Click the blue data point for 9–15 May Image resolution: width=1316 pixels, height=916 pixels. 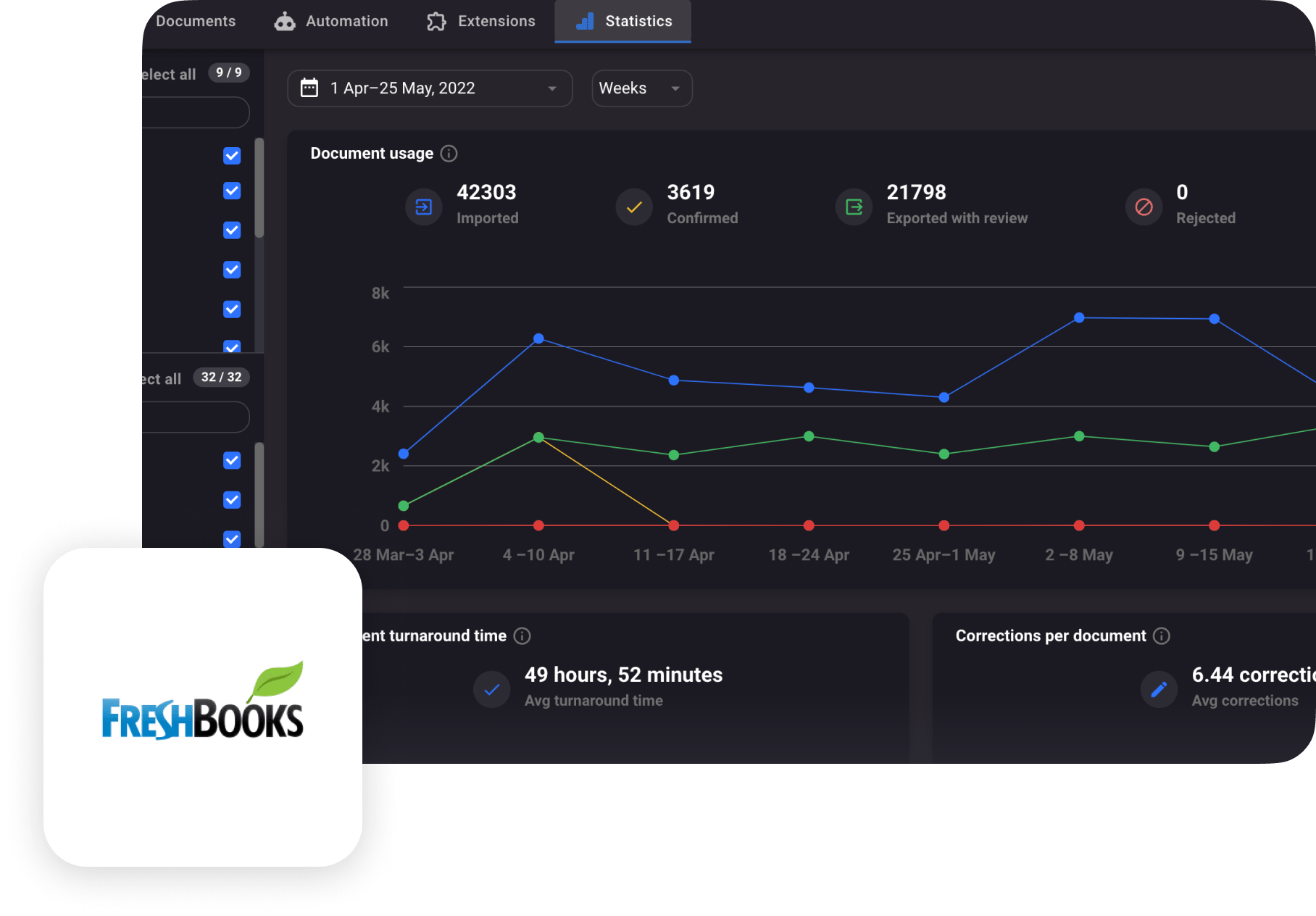coord(1215,319)
